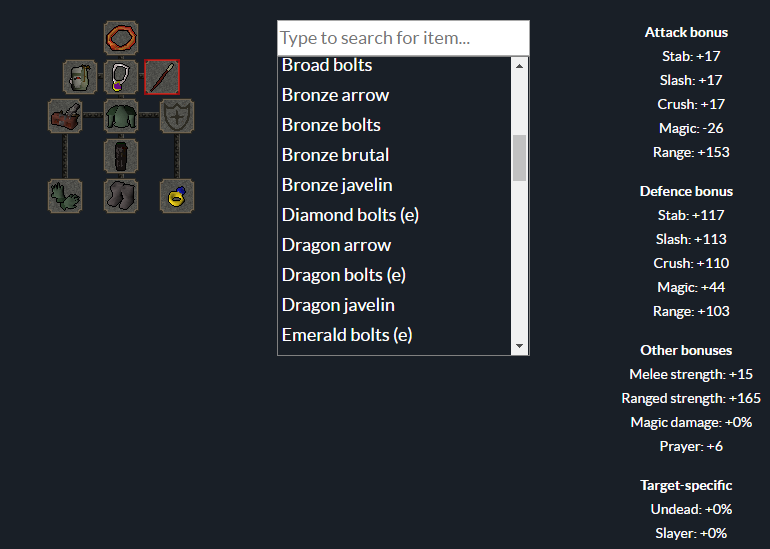The width and height of the screenshot is (770, 549).
Task: Select the gold ring slot
Action: pyautogui.click(x=177, y=196)
